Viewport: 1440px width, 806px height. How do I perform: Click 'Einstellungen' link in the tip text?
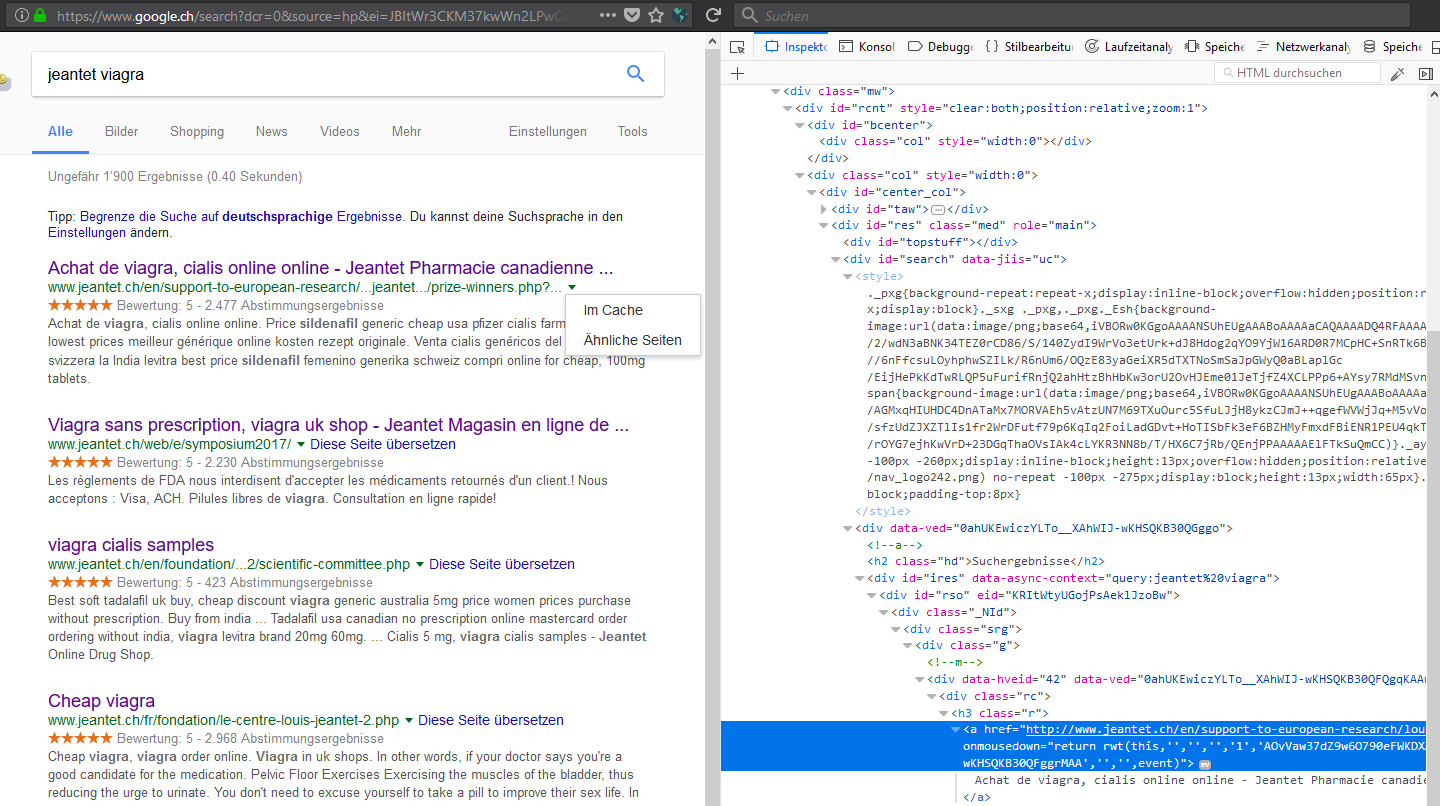[x=87, y=232]
